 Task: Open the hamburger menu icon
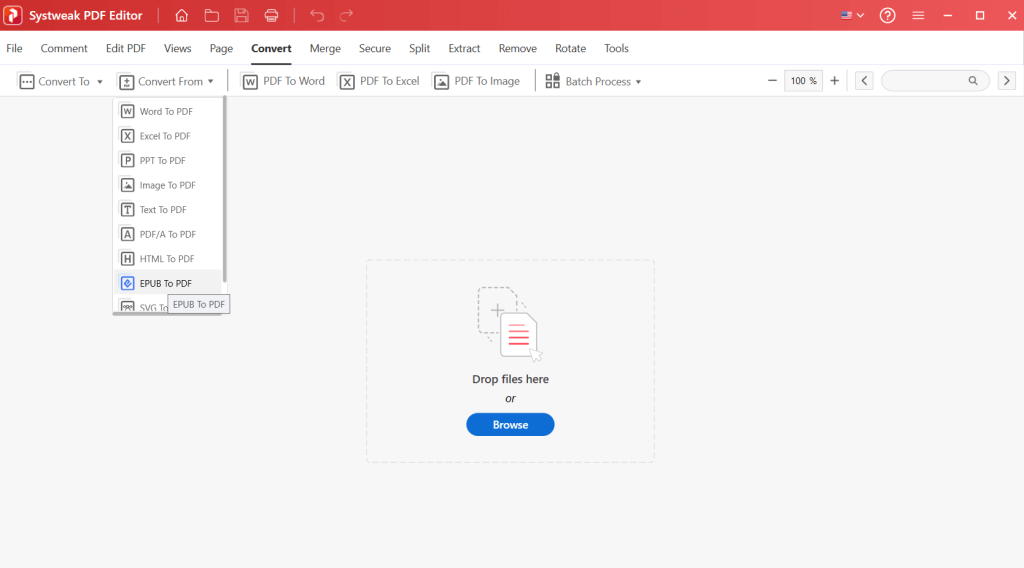pyautogui.click(x=918, y=16)
